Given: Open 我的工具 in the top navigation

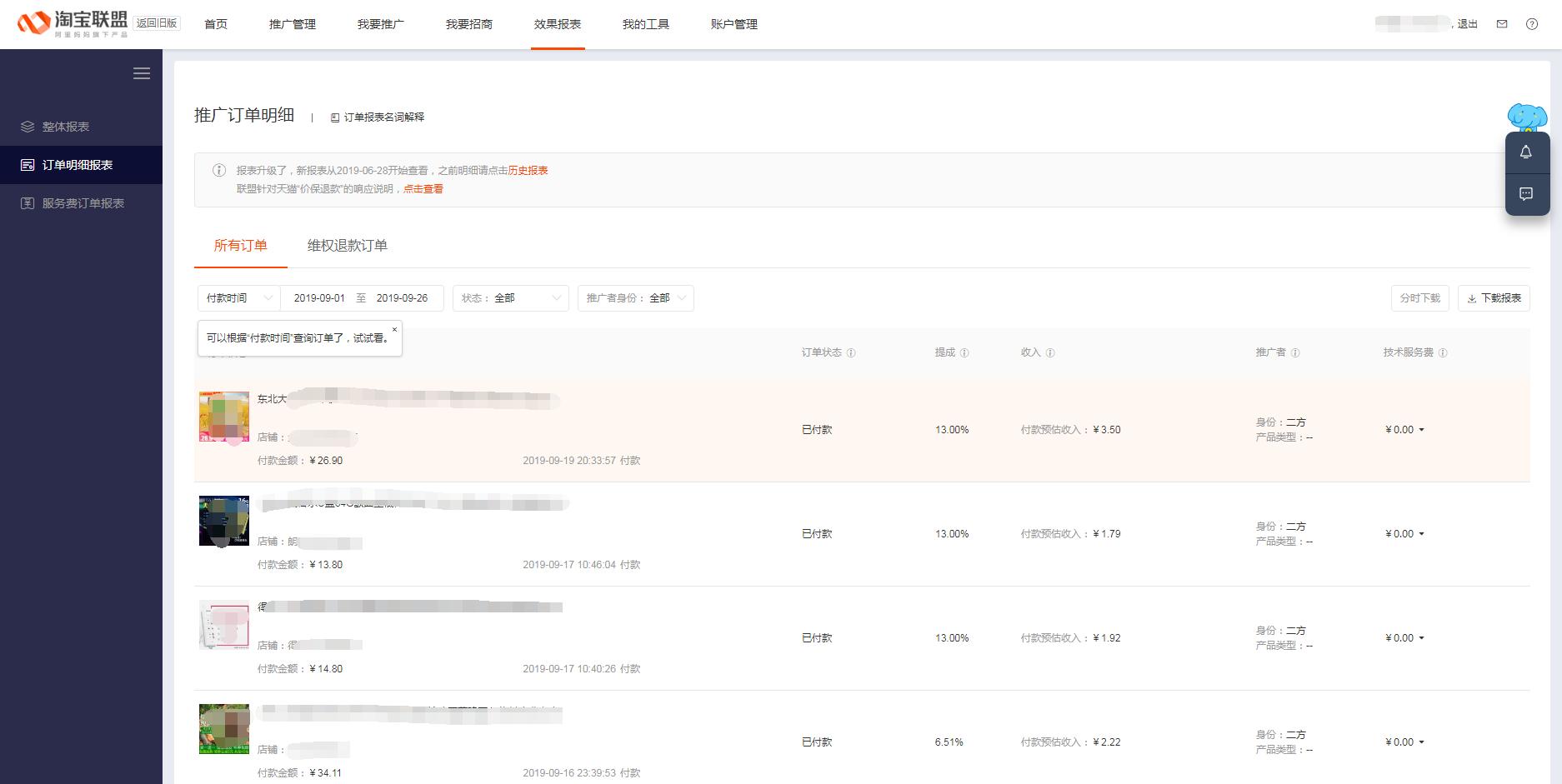Looking at the screenshot, I should (x=646, y=24).
